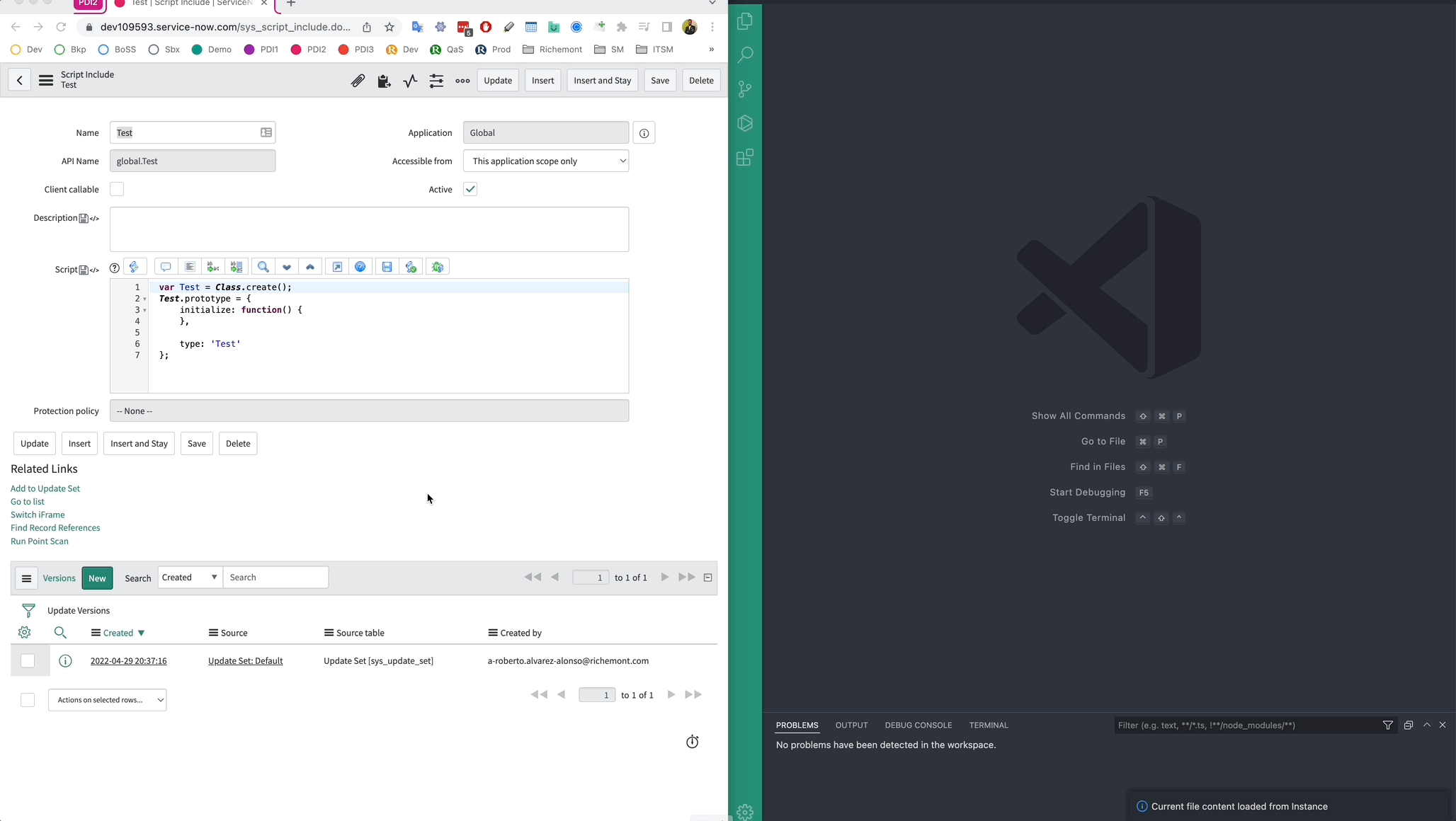The width and height of the screenshot is (1456, 821).
Task: Click the Application info icon next to Global
Action: pyautogui.click(x=644, y=133)
